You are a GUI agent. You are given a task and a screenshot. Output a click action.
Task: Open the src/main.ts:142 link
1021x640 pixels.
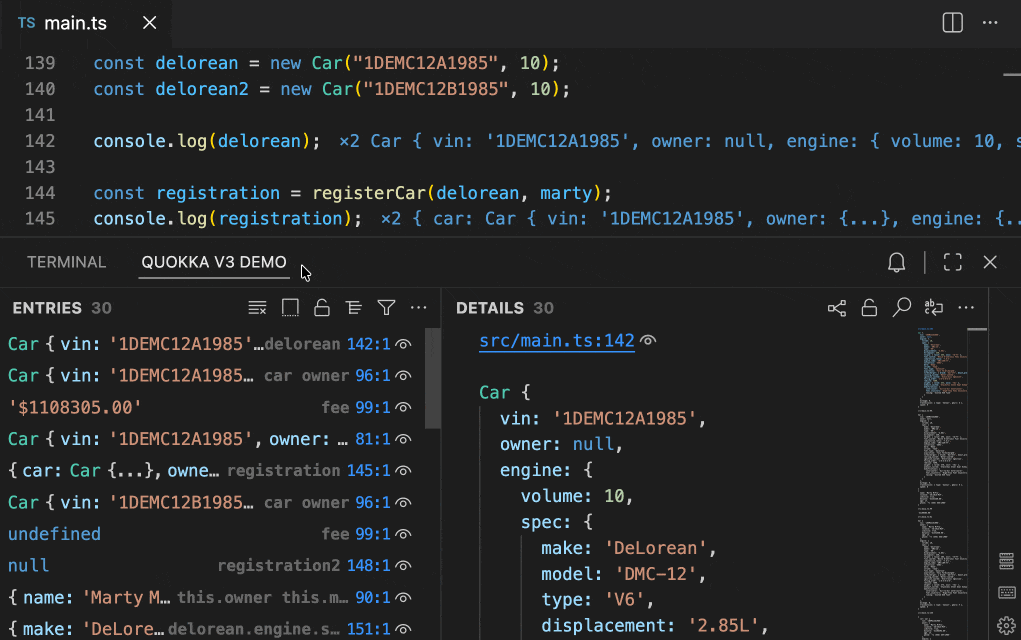point(557,341)
